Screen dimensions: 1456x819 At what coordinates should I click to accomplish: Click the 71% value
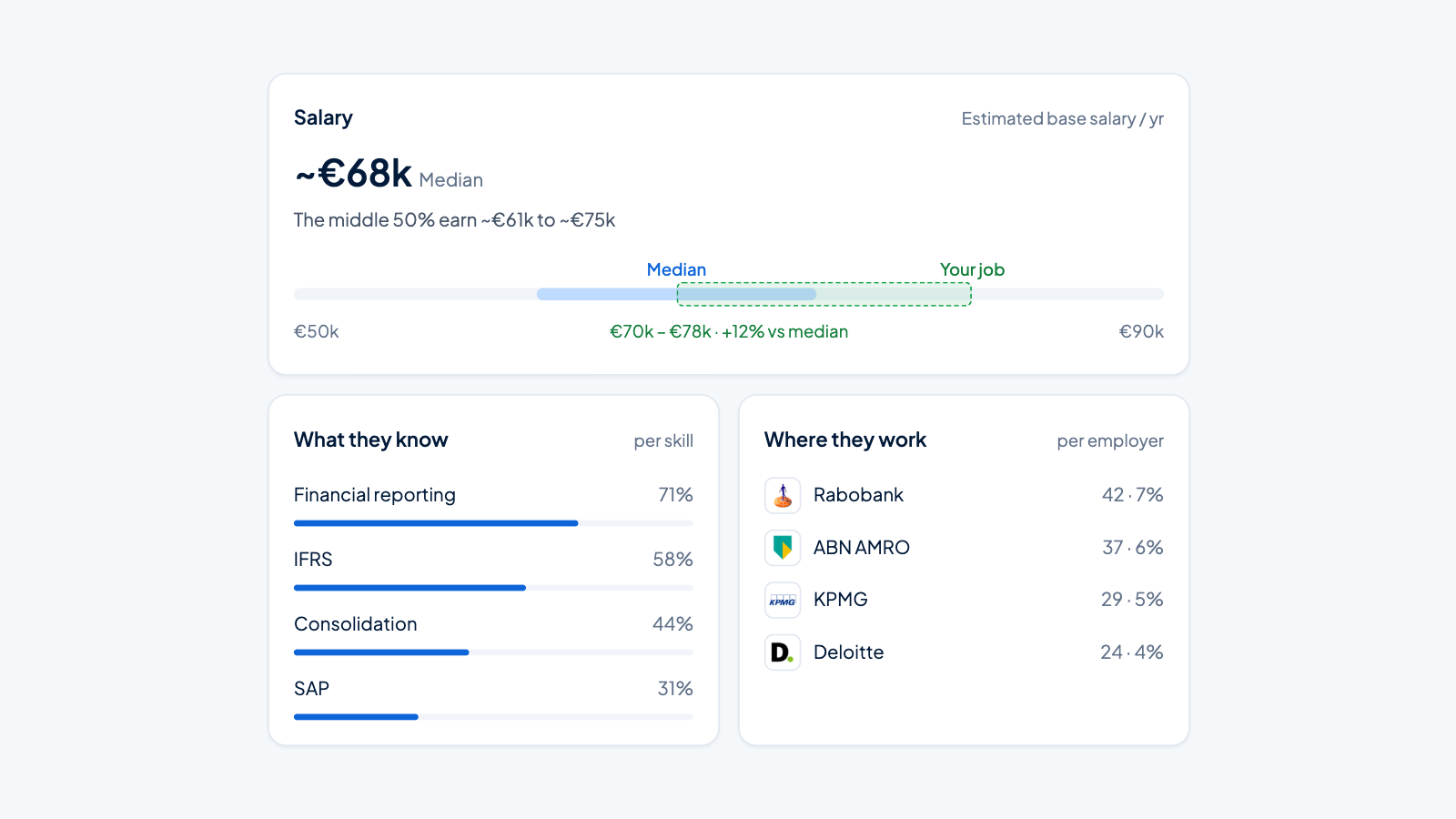(676, 495)
